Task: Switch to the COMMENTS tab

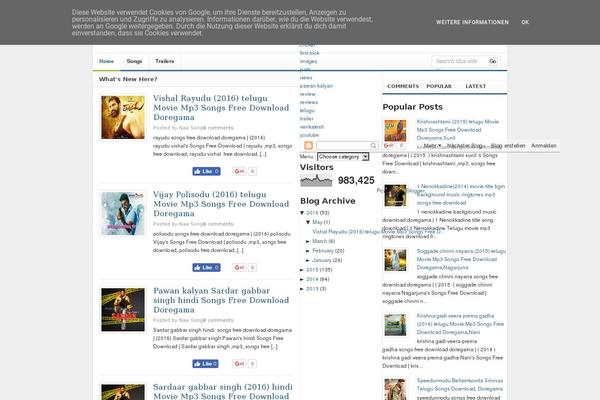Action: 403,87
